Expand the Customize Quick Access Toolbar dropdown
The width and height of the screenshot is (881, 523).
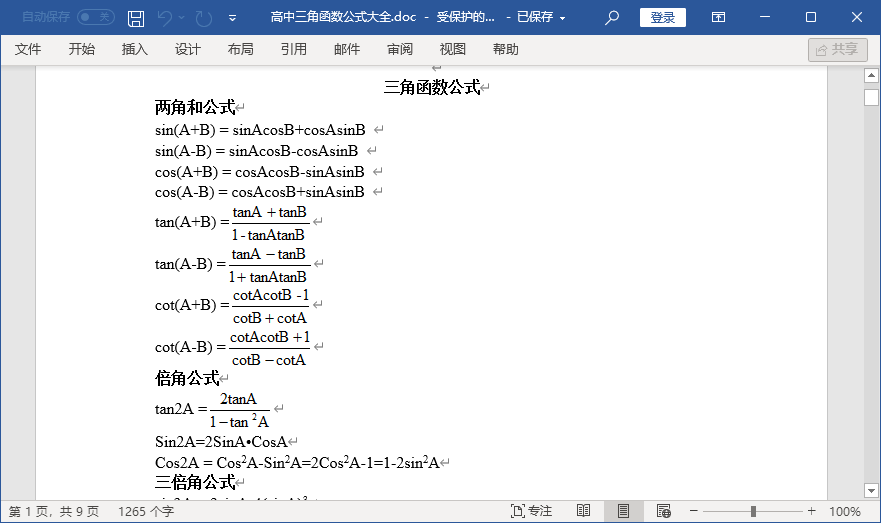233,18
